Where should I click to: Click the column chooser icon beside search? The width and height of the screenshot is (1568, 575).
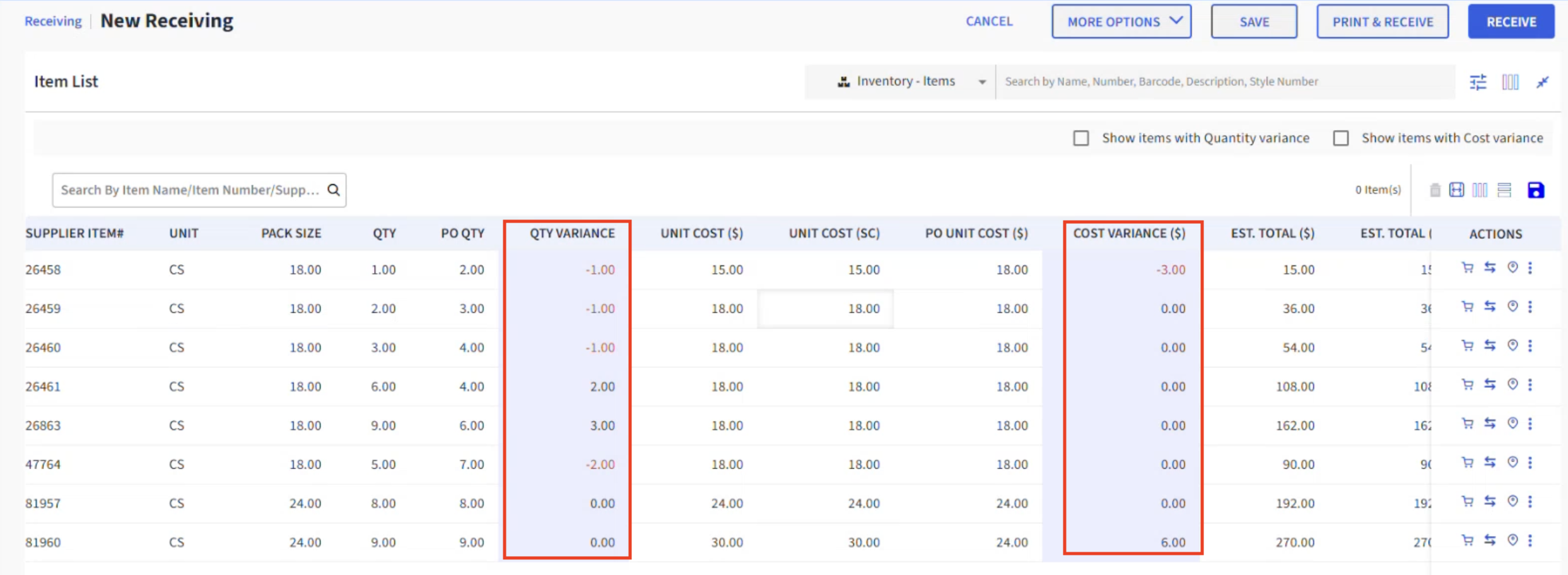pyautogui.click(x=1510, y=82)
